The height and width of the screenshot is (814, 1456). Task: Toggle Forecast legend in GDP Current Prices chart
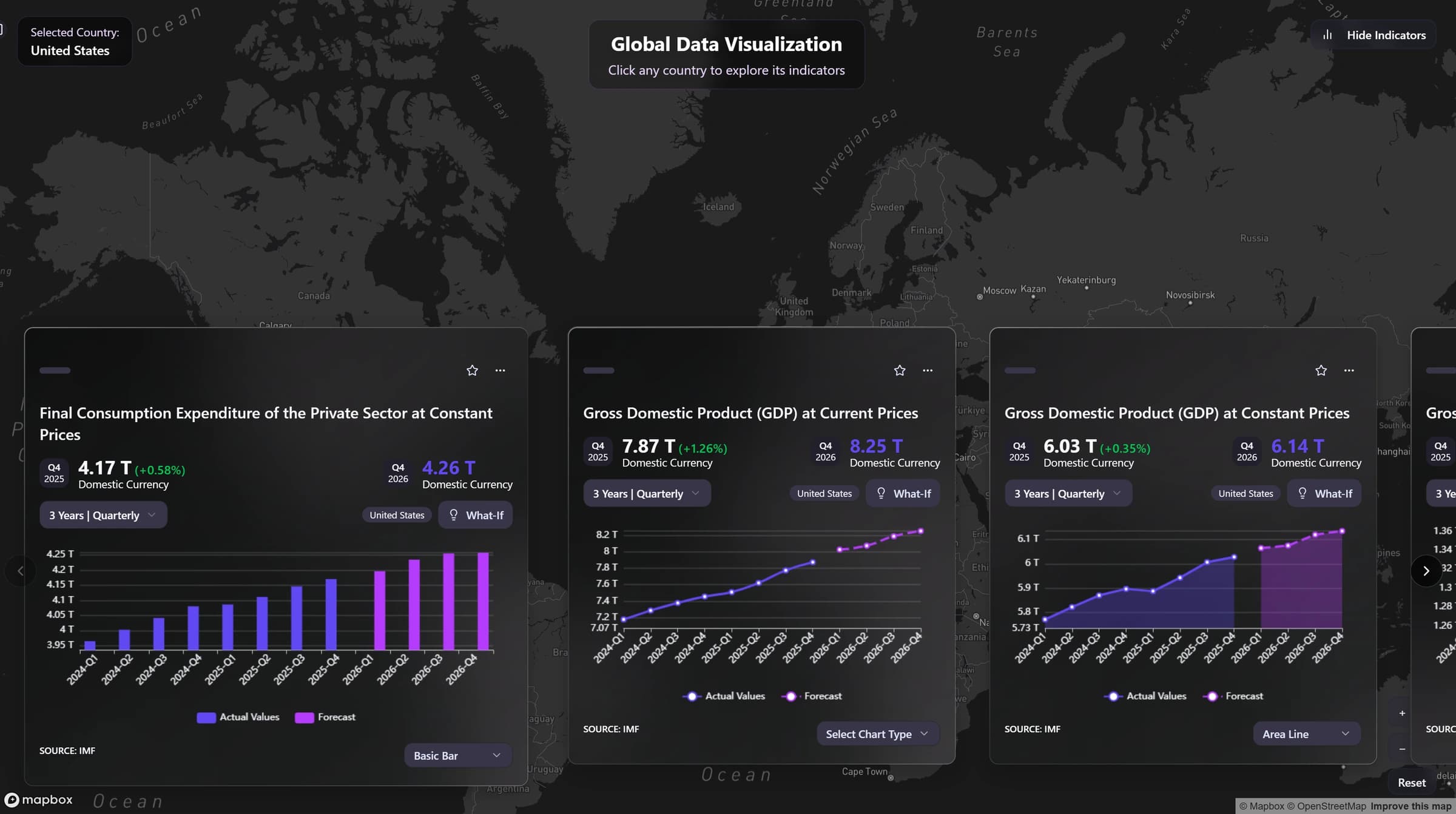pyautogui.click(x=812, y=696)
